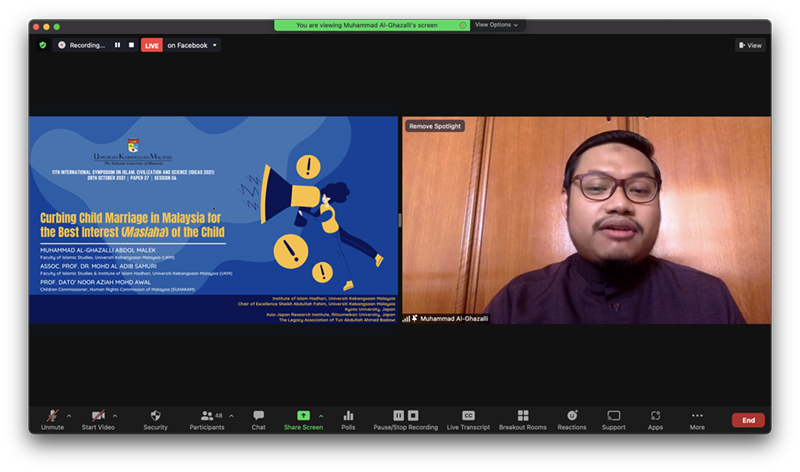The height and width of the screenshot is (472, 800).
Task: Expand the live on Facebook dropdown
Action: click(215, 45)
